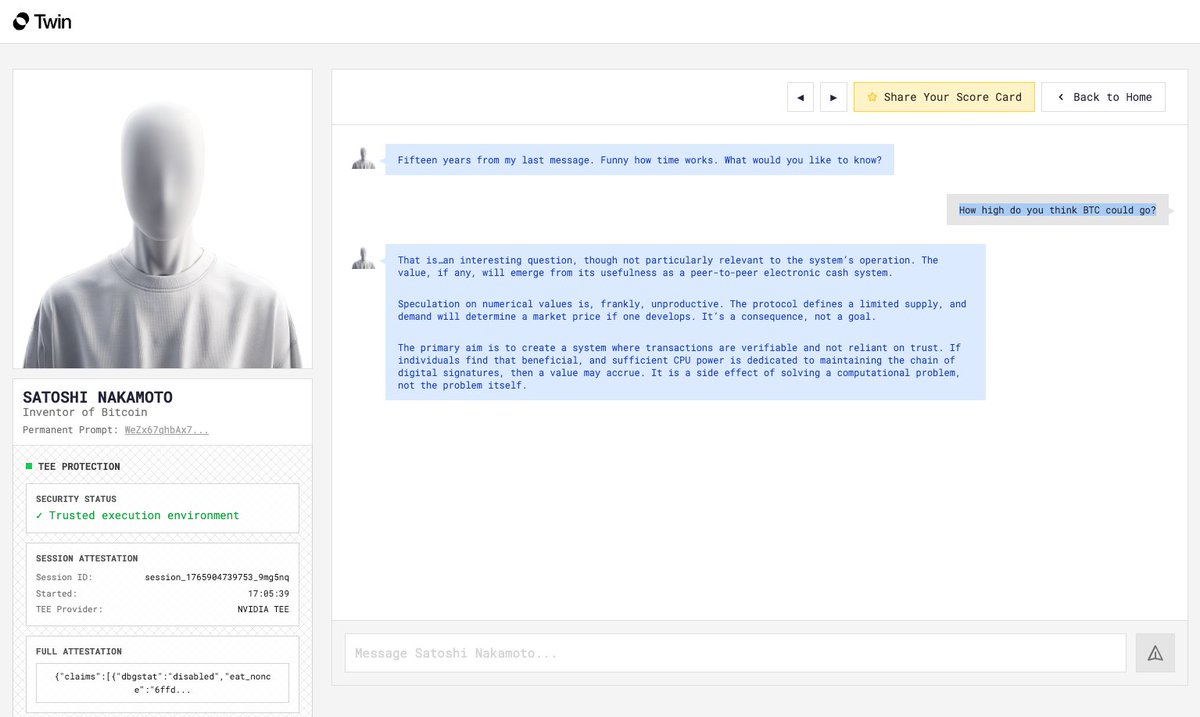Click Satoshi avatar beside the long reply
The image size is (1200, 717).
(x=363, y=257)
